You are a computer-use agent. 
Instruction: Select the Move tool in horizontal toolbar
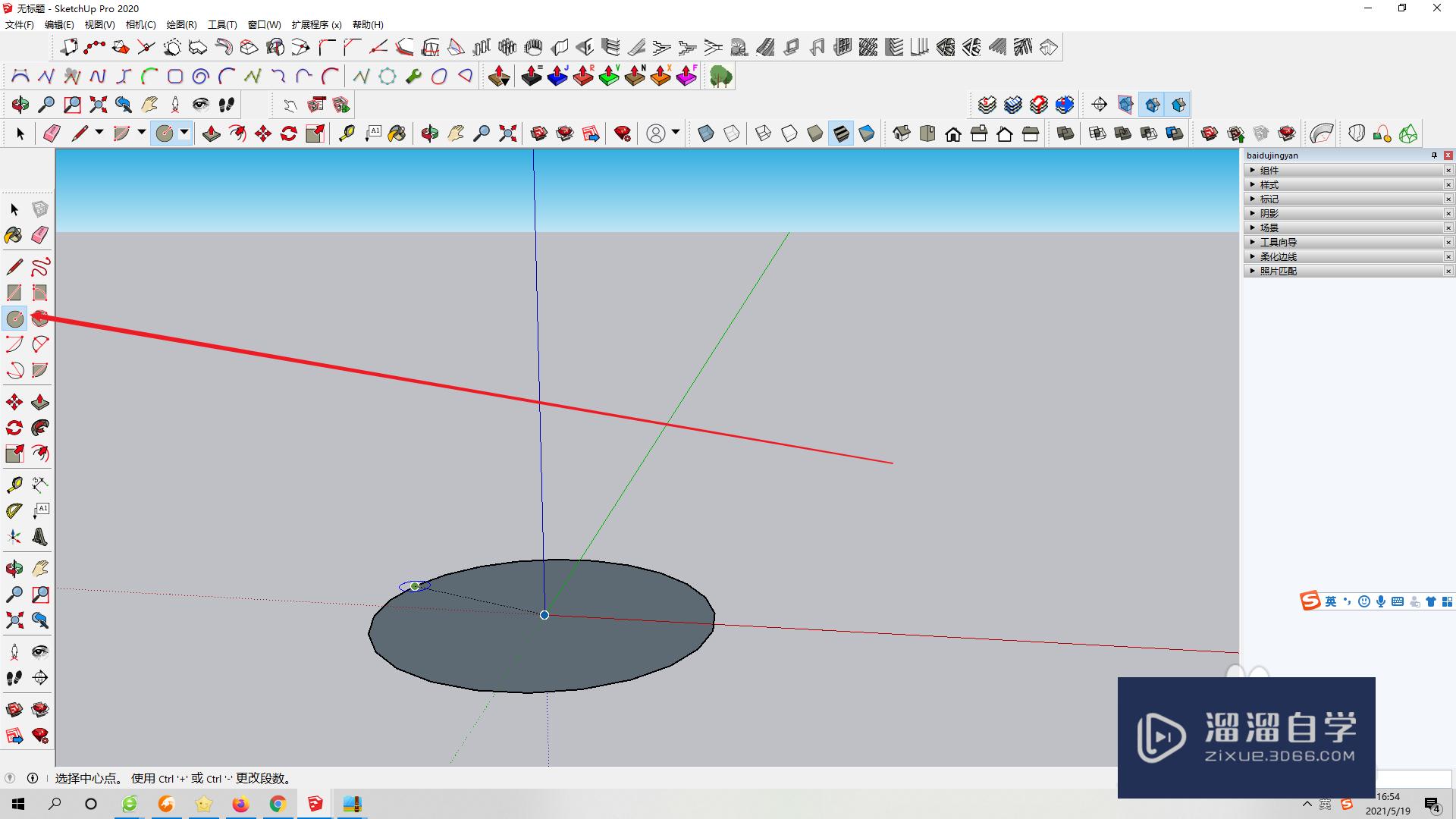[263, 133]
